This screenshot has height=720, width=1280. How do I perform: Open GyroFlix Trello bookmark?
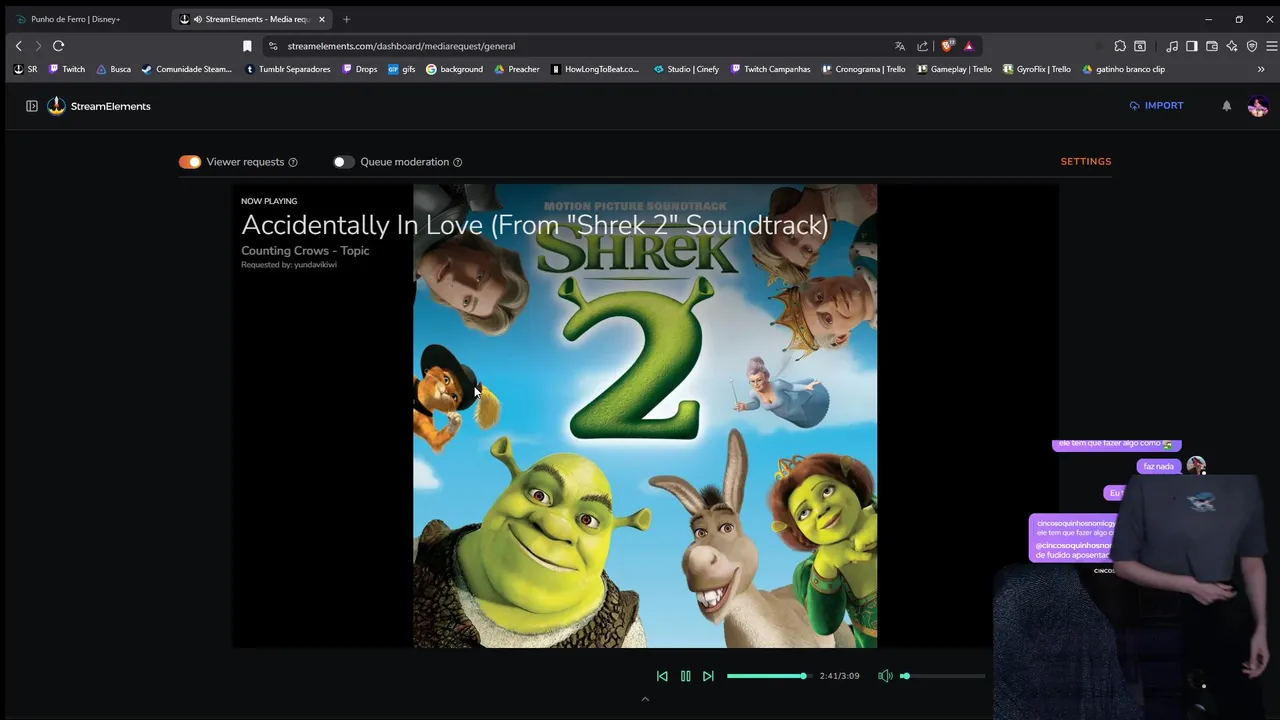(1037, 69)
